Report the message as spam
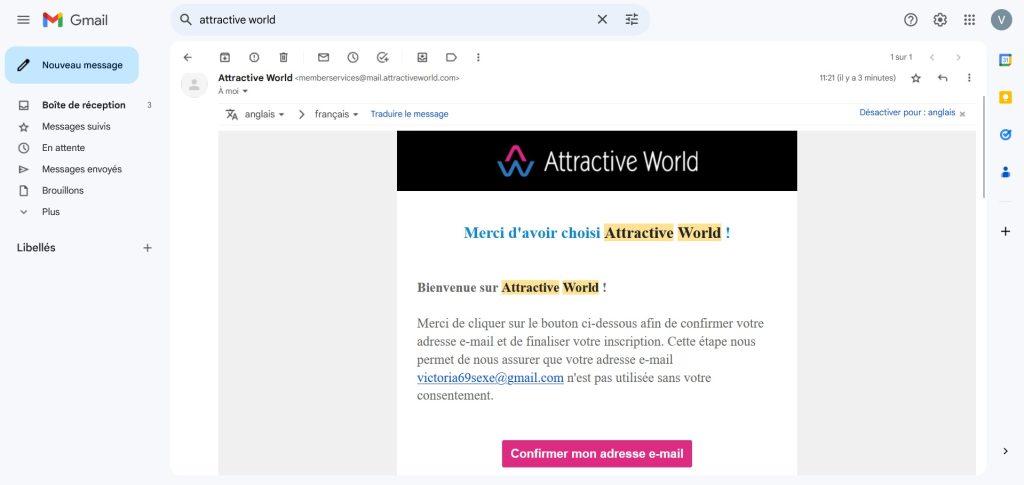 254,57
